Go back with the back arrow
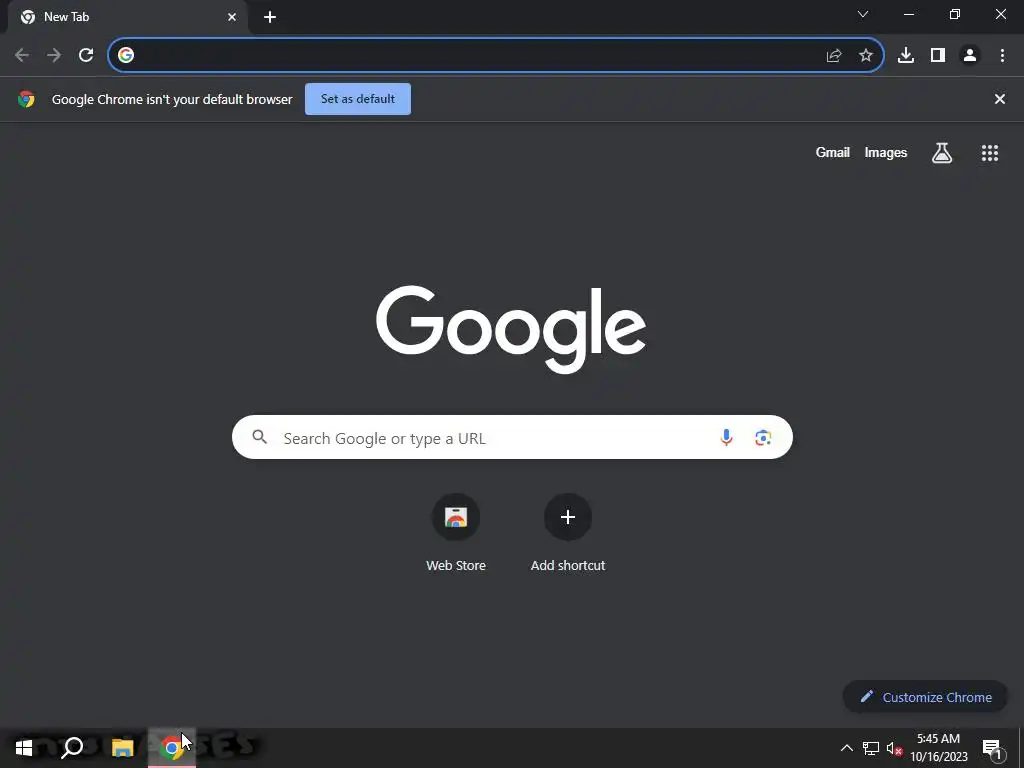Image resolution: width=1024 pixels, height=768 pixels. click(22, 56)
